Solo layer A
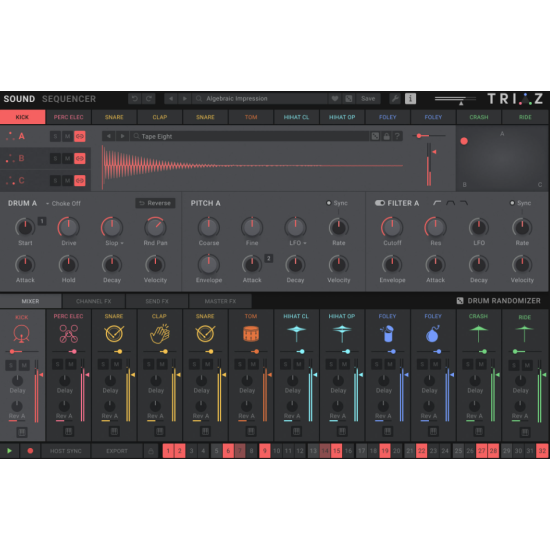Viewport: 550px width, 550px height. (55, 136)
